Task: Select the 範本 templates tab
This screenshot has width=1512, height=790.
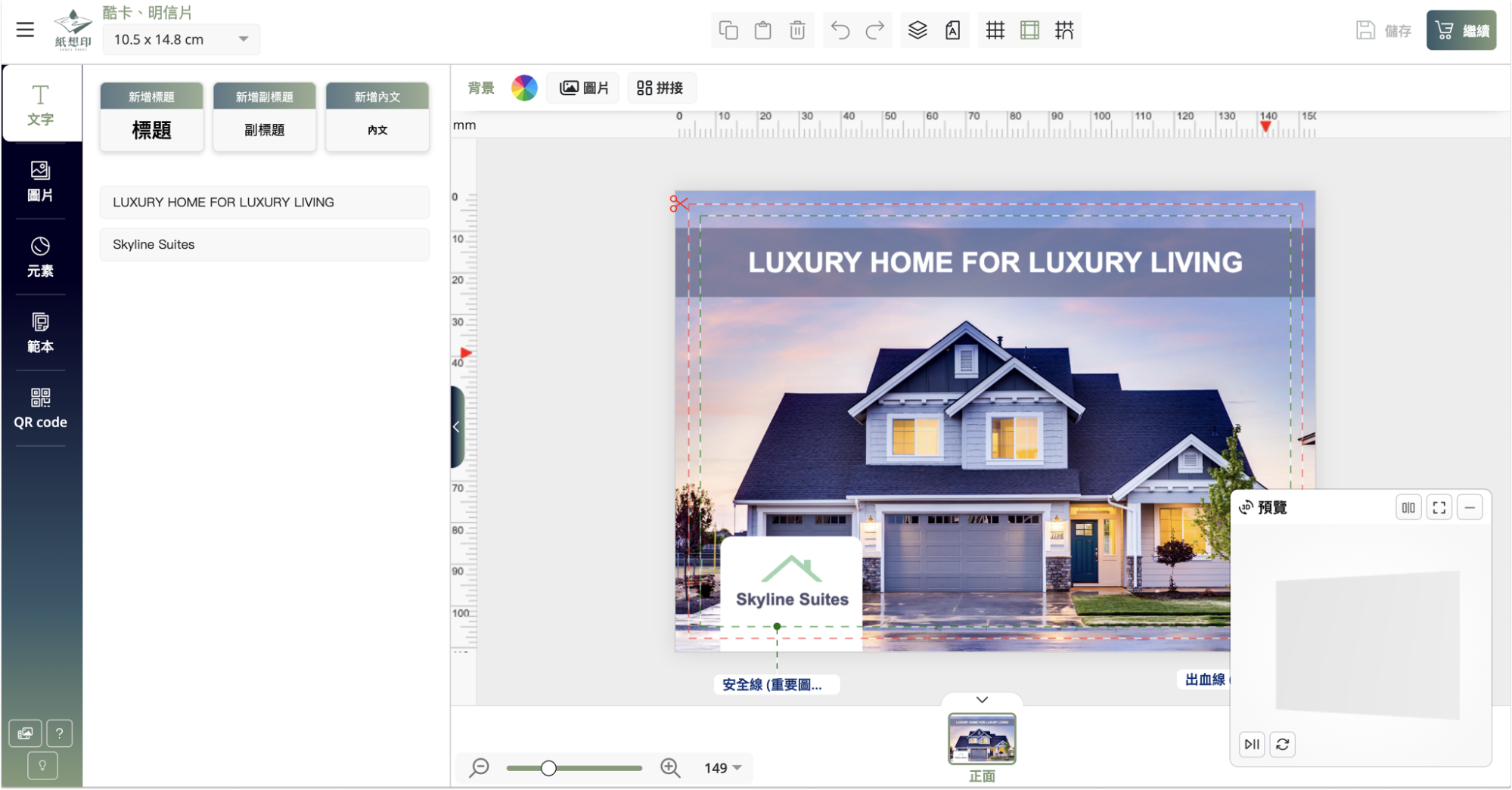Action: pyautogui.click(x=41, y=333)
